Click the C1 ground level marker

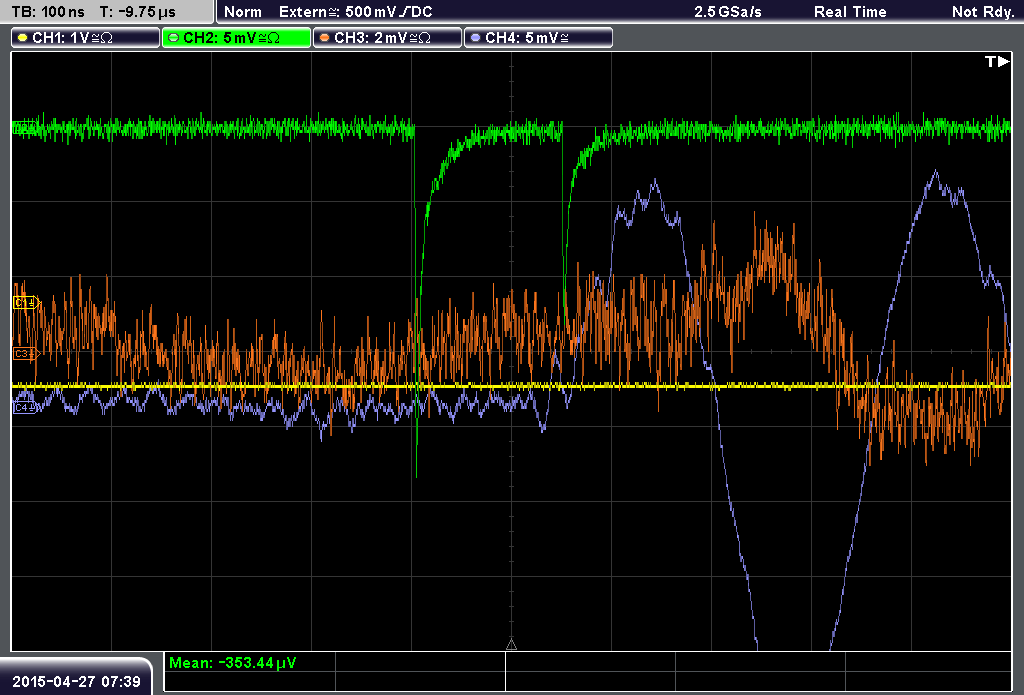pos(27,303)
